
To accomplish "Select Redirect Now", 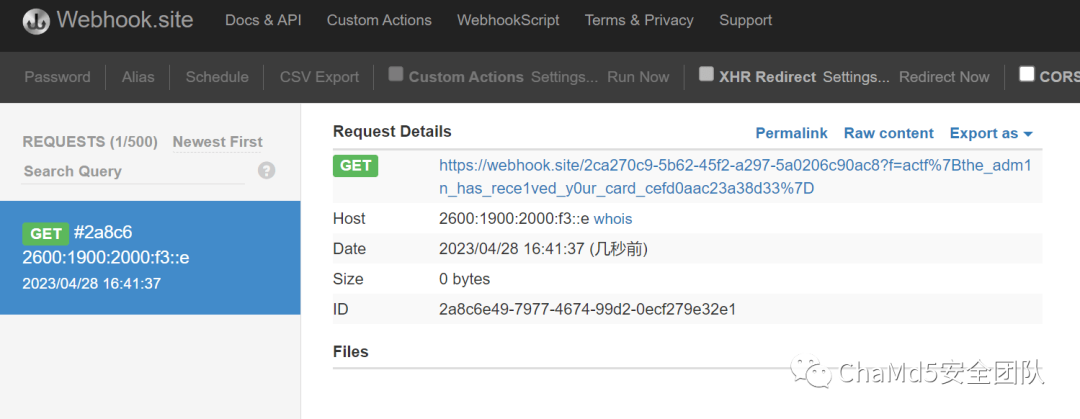I will point(944,77).
